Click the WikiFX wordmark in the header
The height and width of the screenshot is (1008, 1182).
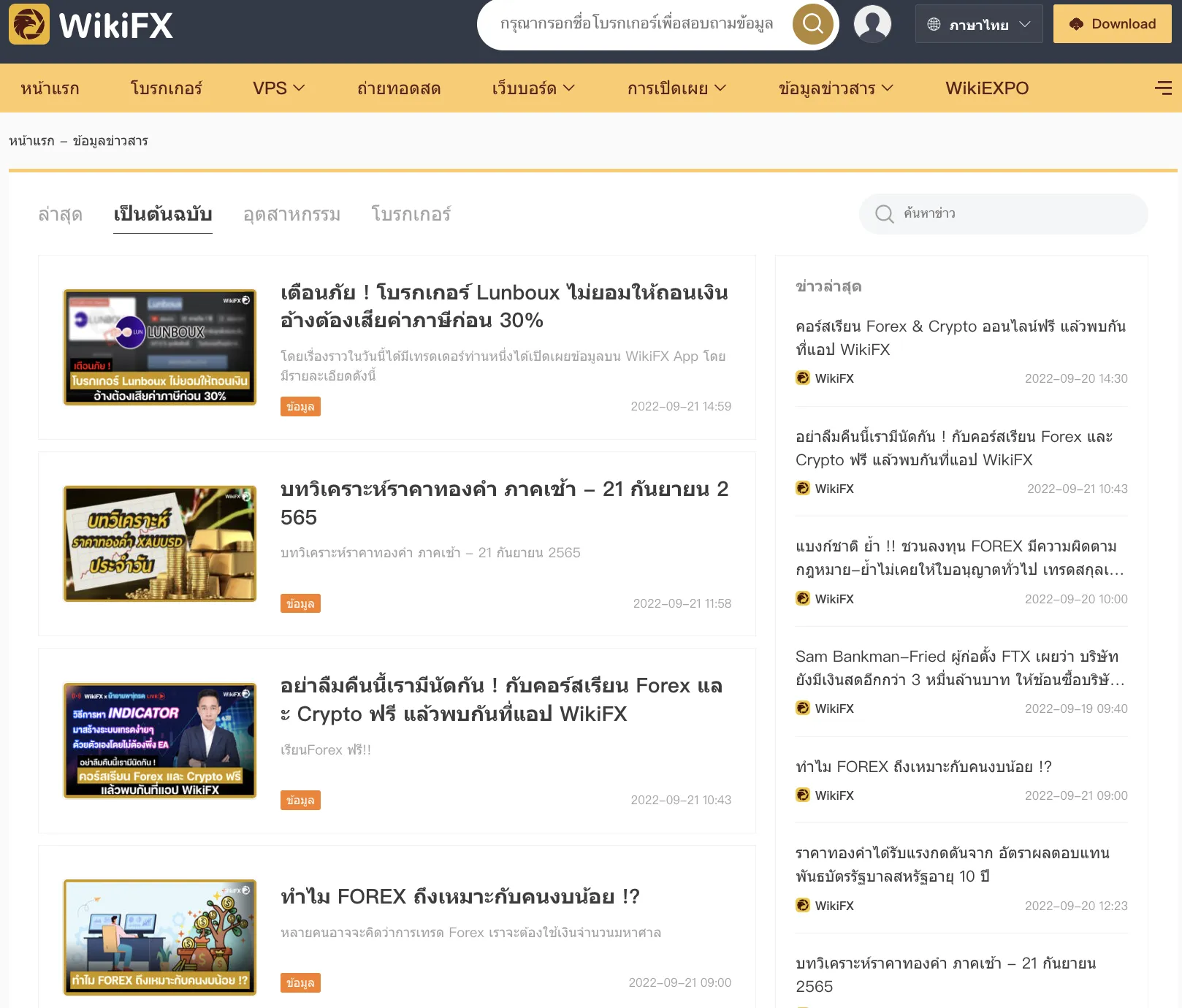click(x=116, y=26)
